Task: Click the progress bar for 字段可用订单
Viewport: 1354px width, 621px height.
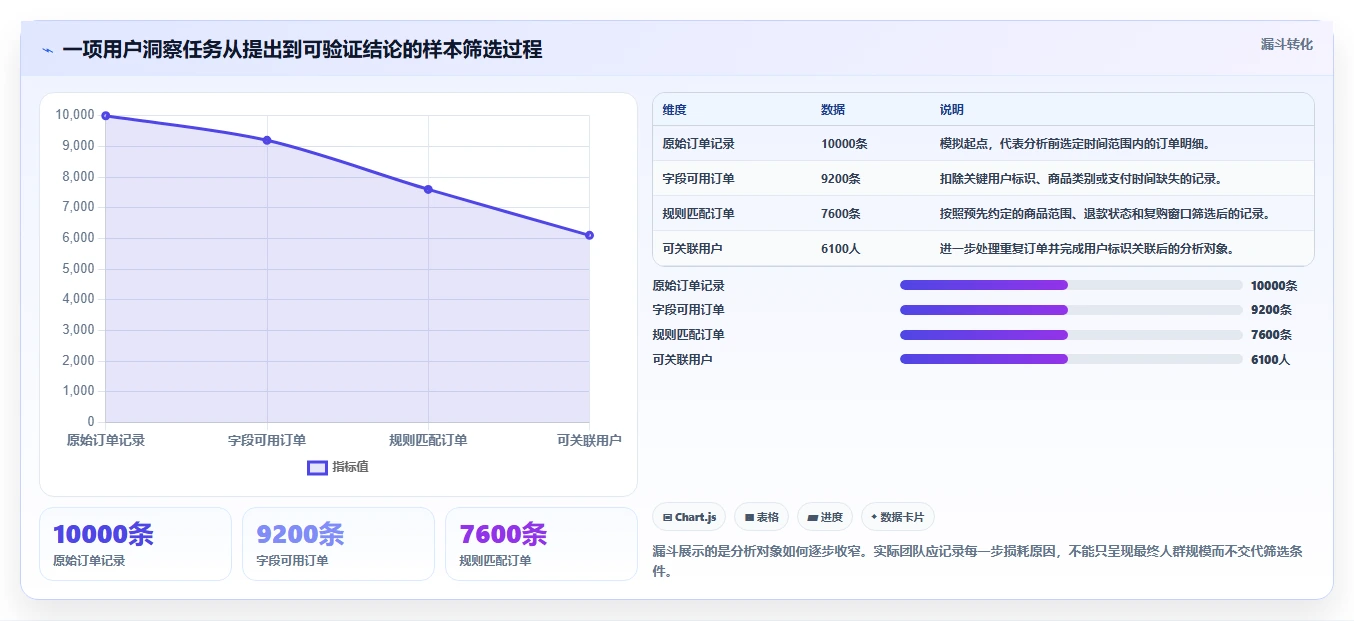Action: click(1071, 310)
